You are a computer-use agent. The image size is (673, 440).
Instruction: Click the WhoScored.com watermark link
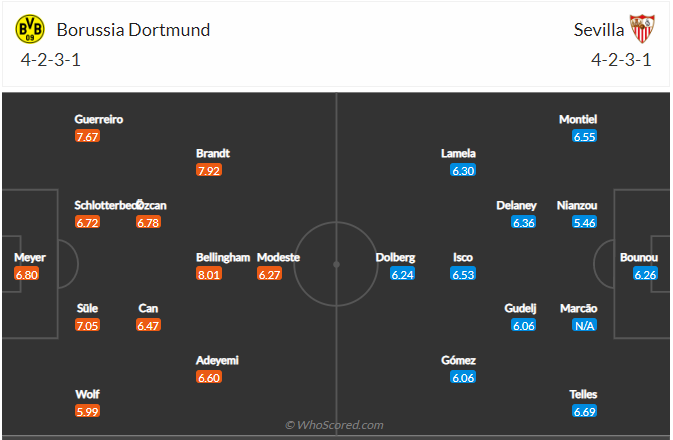point(336,425)
